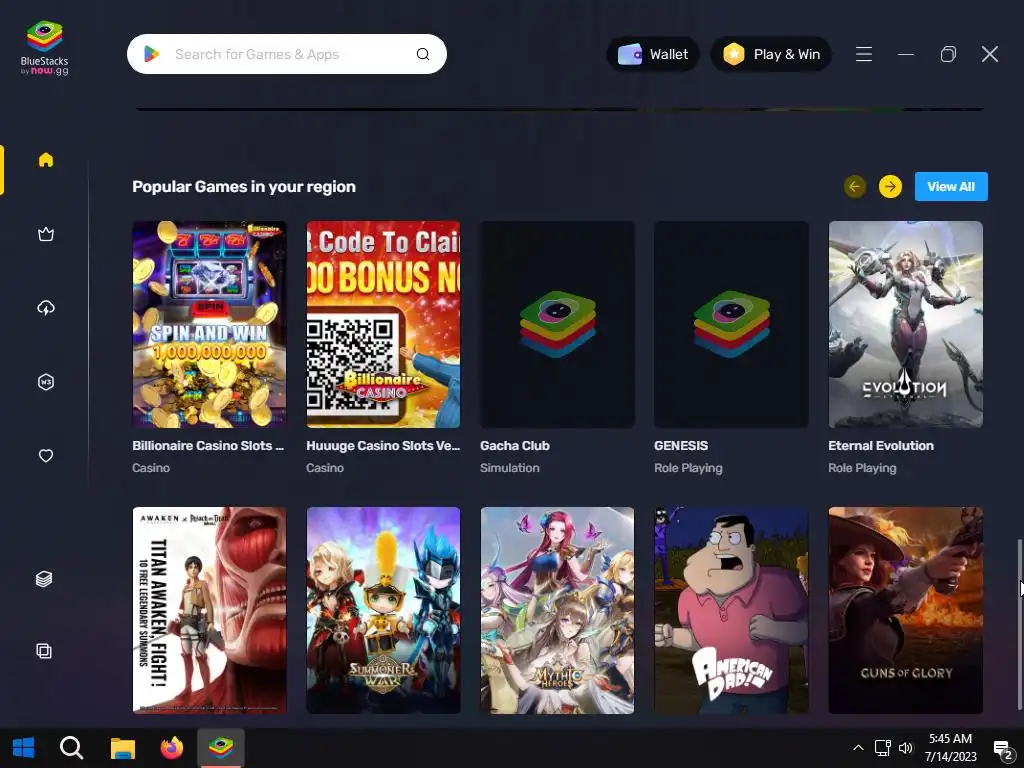Open American Dad game thumbnail
Image resolution: width=1024 pixels, height=768 pixels.
click(x=731, y=611)
